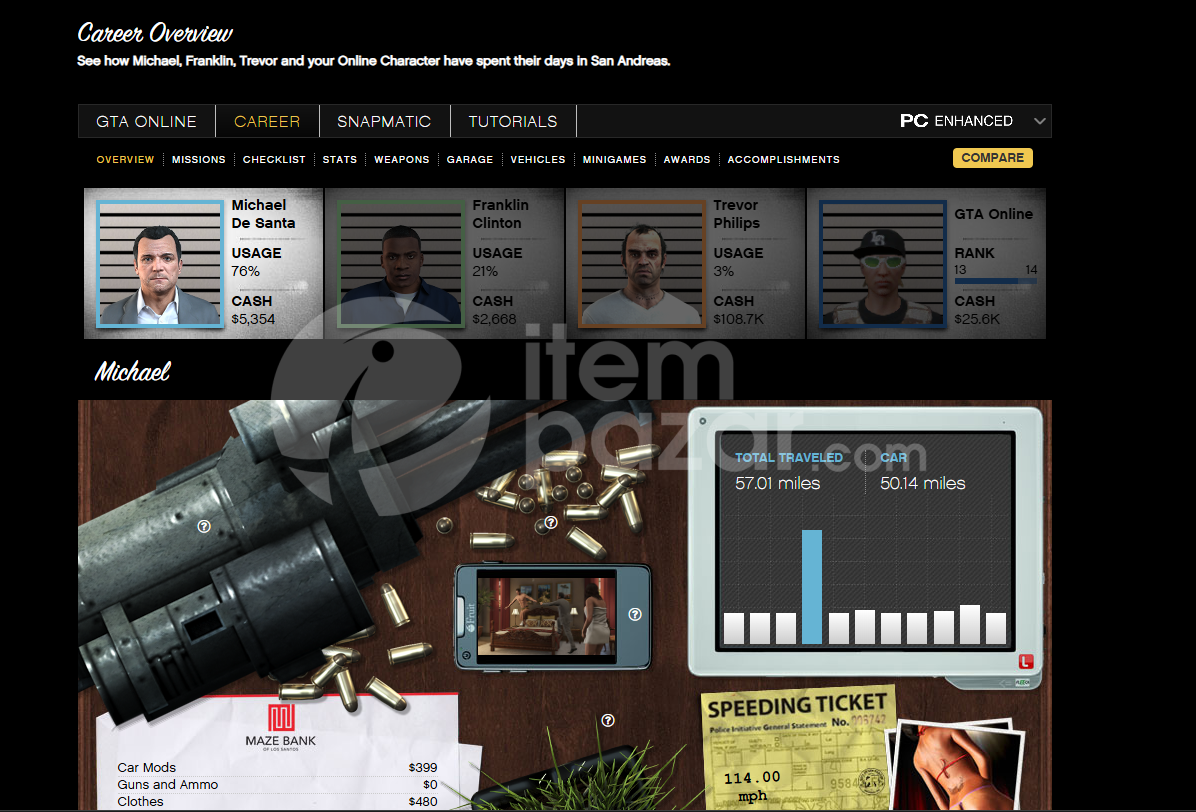
Task: Open the Missions section
Action: (198, 159)
